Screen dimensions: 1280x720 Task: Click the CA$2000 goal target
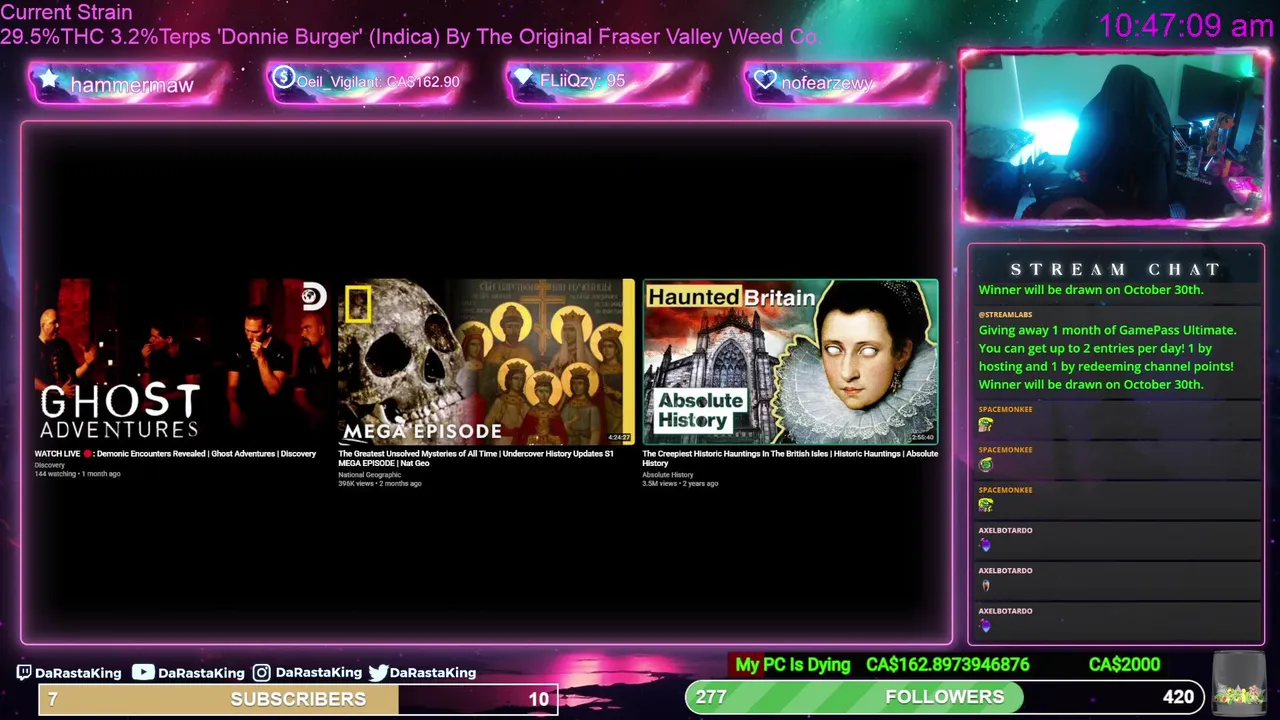coord(1124,665)
